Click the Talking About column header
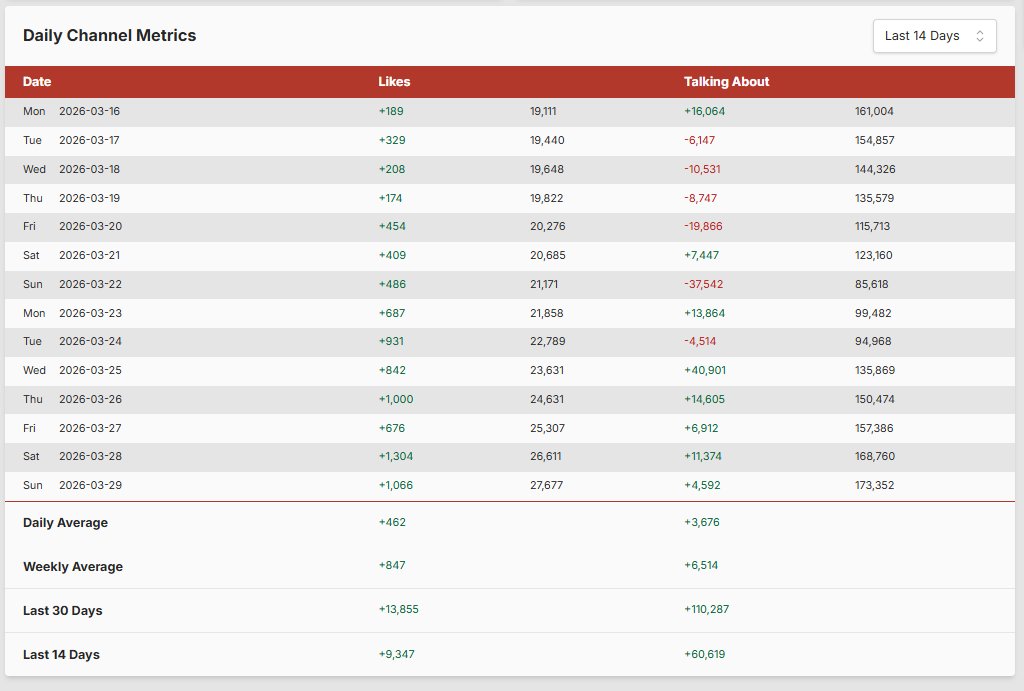The height and width of the screenshot is (691, 1024). pyautogui.click(x=726, y=82)
